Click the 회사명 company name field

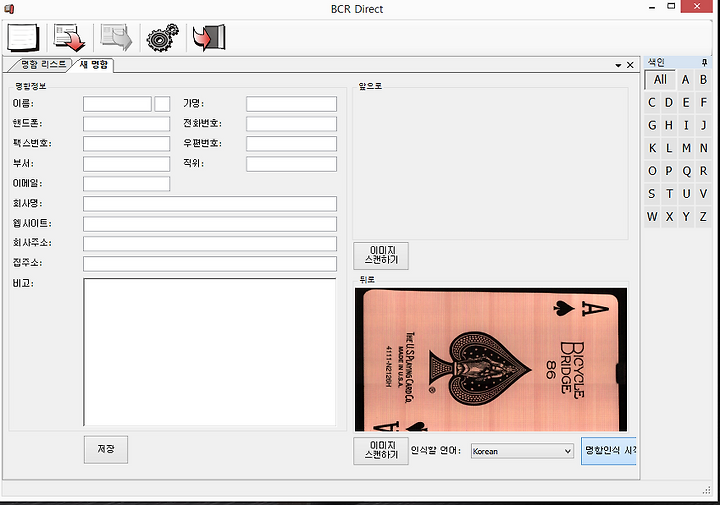(210, 204)
